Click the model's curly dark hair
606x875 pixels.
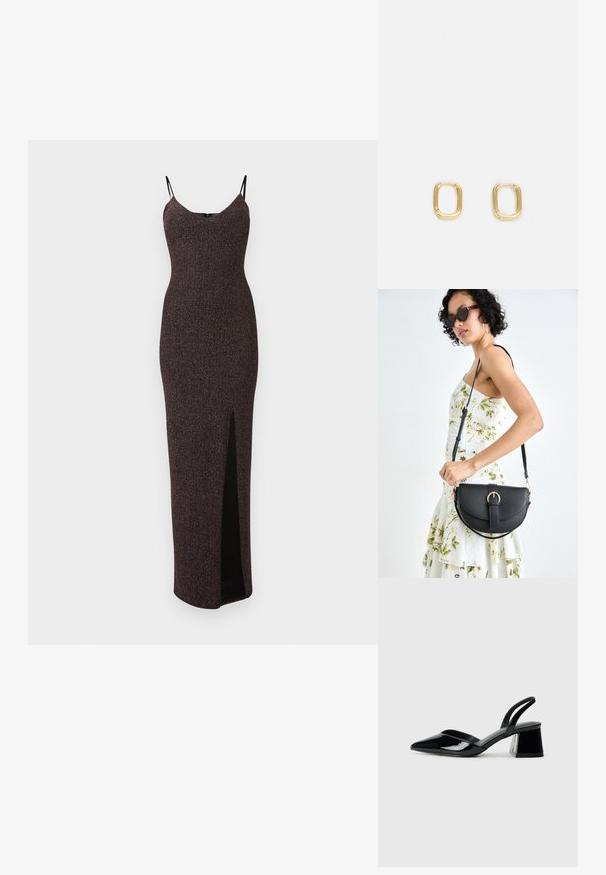(x=474, y=310)
